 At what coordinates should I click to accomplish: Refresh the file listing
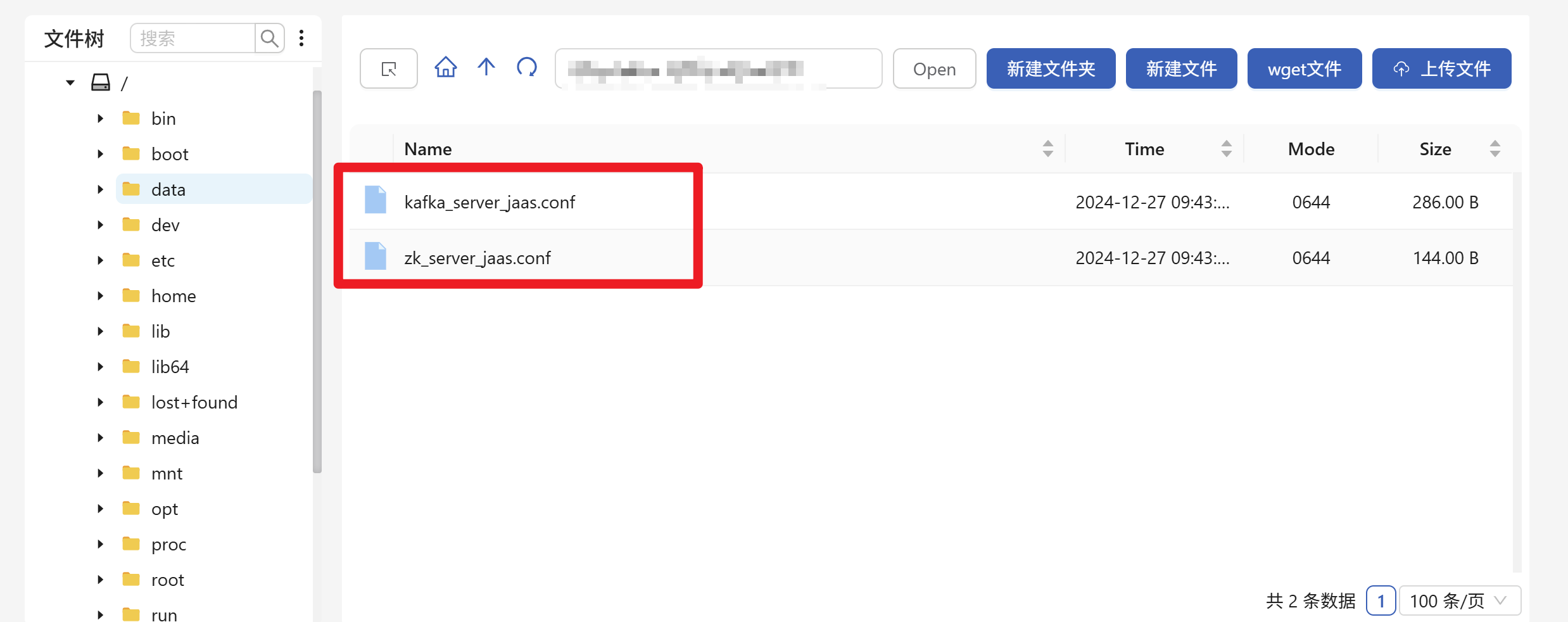(x=527, y=67)
